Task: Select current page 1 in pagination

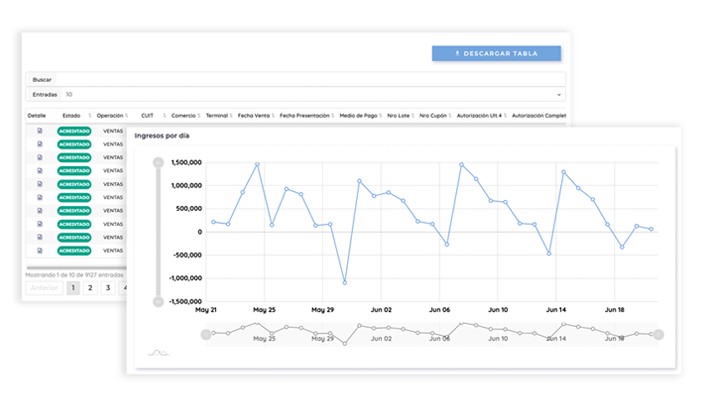Action: coord(72,288)
